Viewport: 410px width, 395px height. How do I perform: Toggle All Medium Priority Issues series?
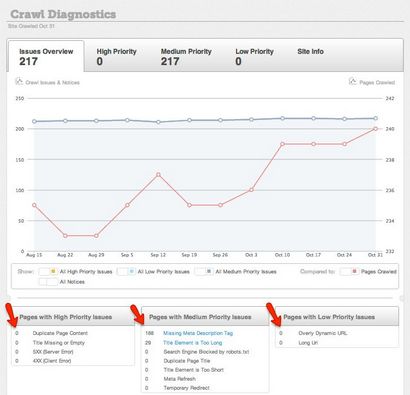click(204, 271)
